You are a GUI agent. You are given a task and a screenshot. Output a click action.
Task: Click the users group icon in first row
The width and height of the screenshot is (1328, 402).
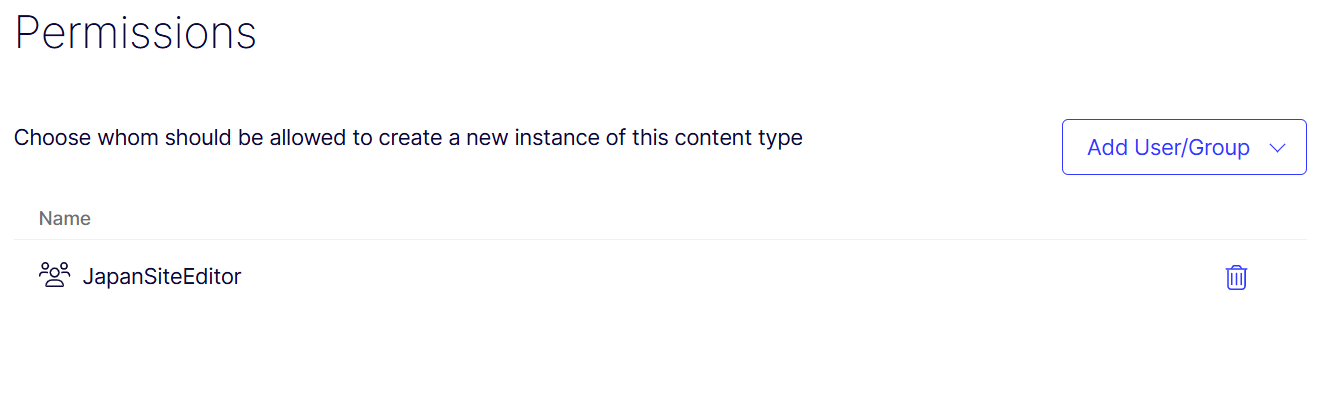[54, 275]
